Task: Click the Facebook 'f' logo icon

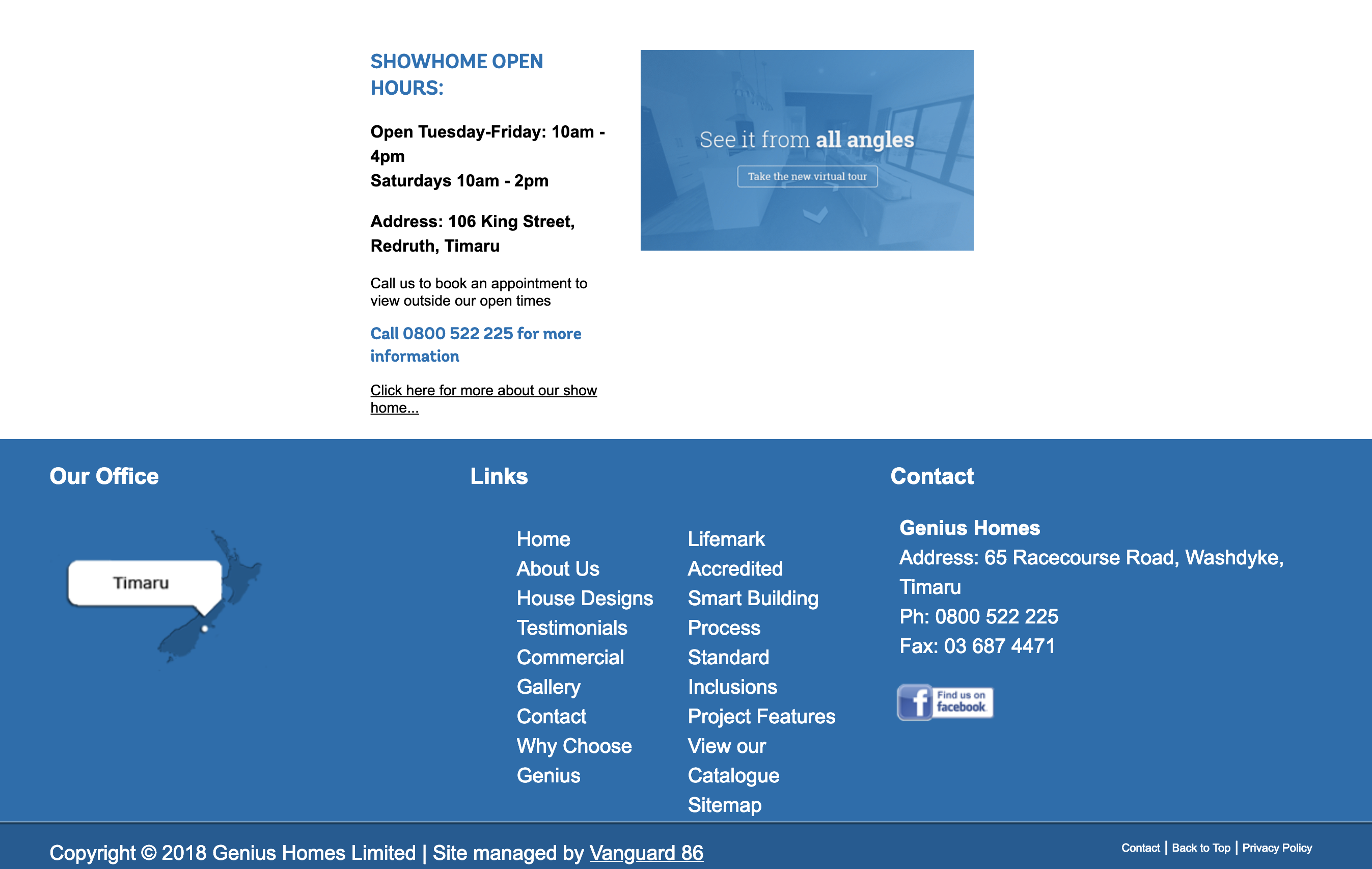Action: coord(915,702)
